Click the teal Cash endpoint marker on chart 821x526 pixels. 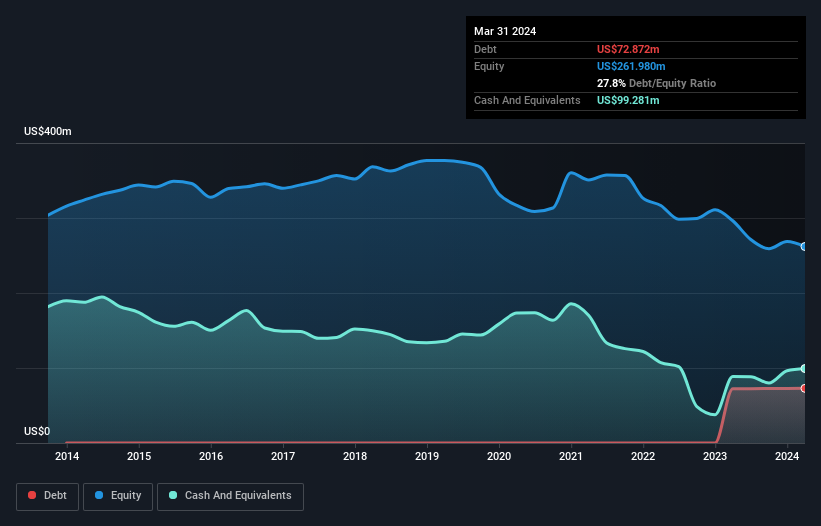click(803, 368)
